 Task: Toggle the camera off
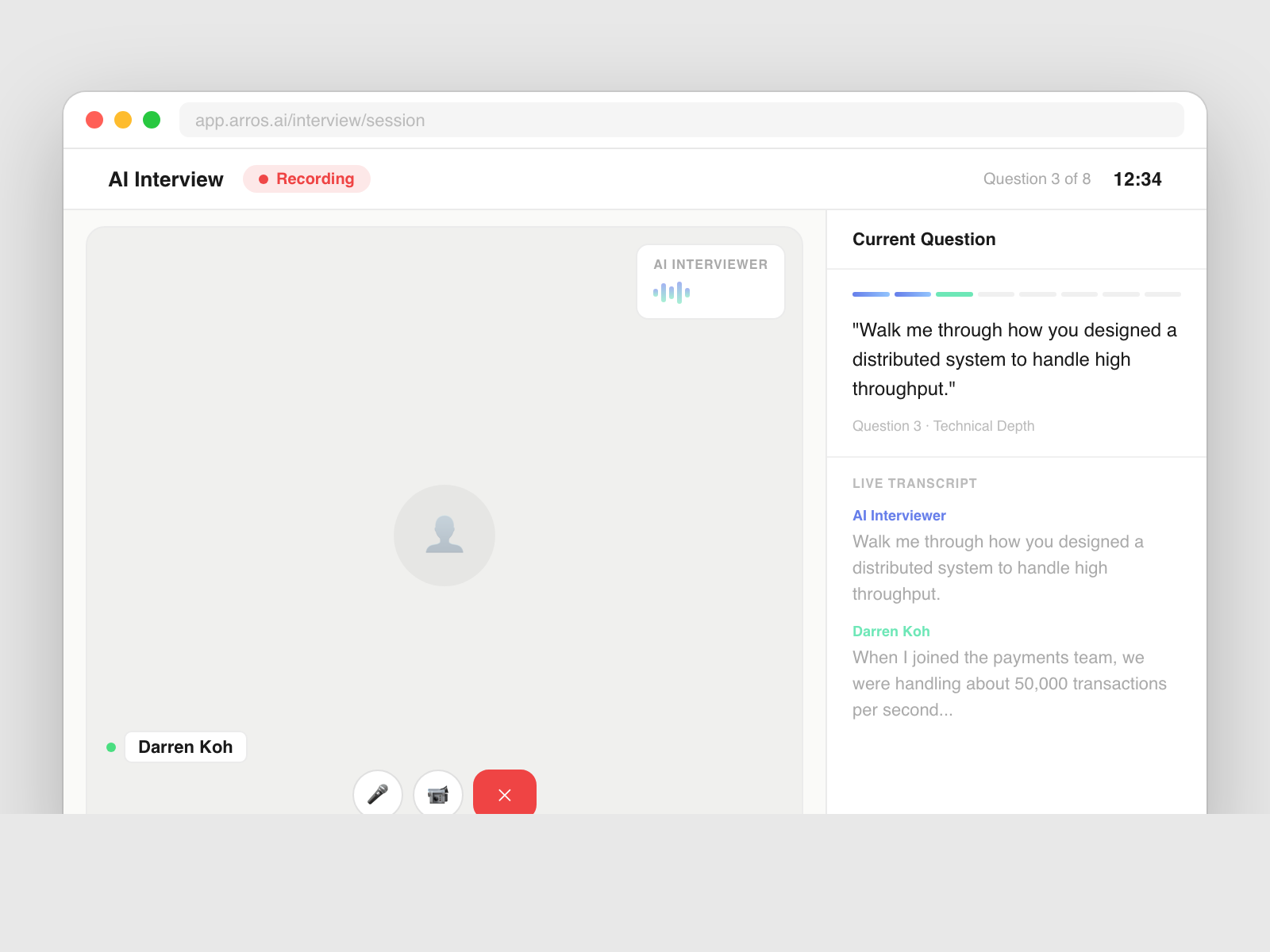click(438, 793)
